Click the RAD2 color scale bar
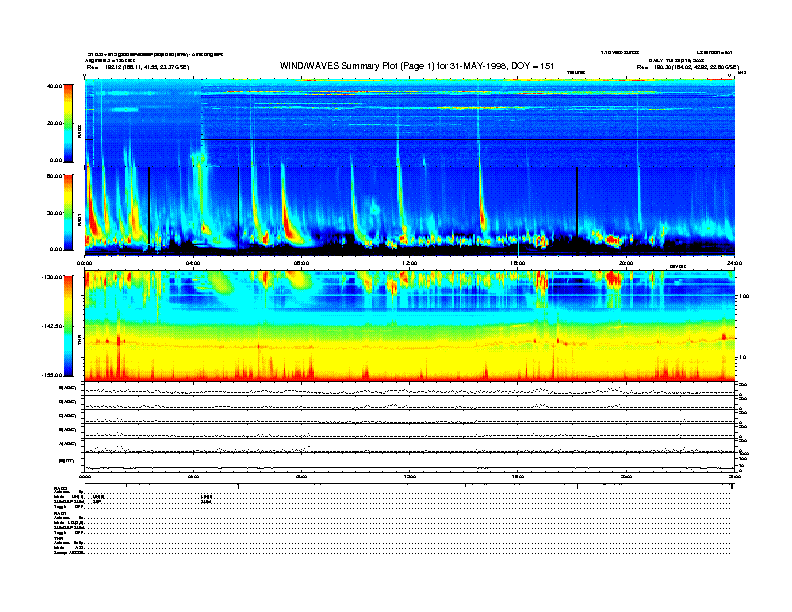Viewport: 792px width, 612px height. pos(68,123)
